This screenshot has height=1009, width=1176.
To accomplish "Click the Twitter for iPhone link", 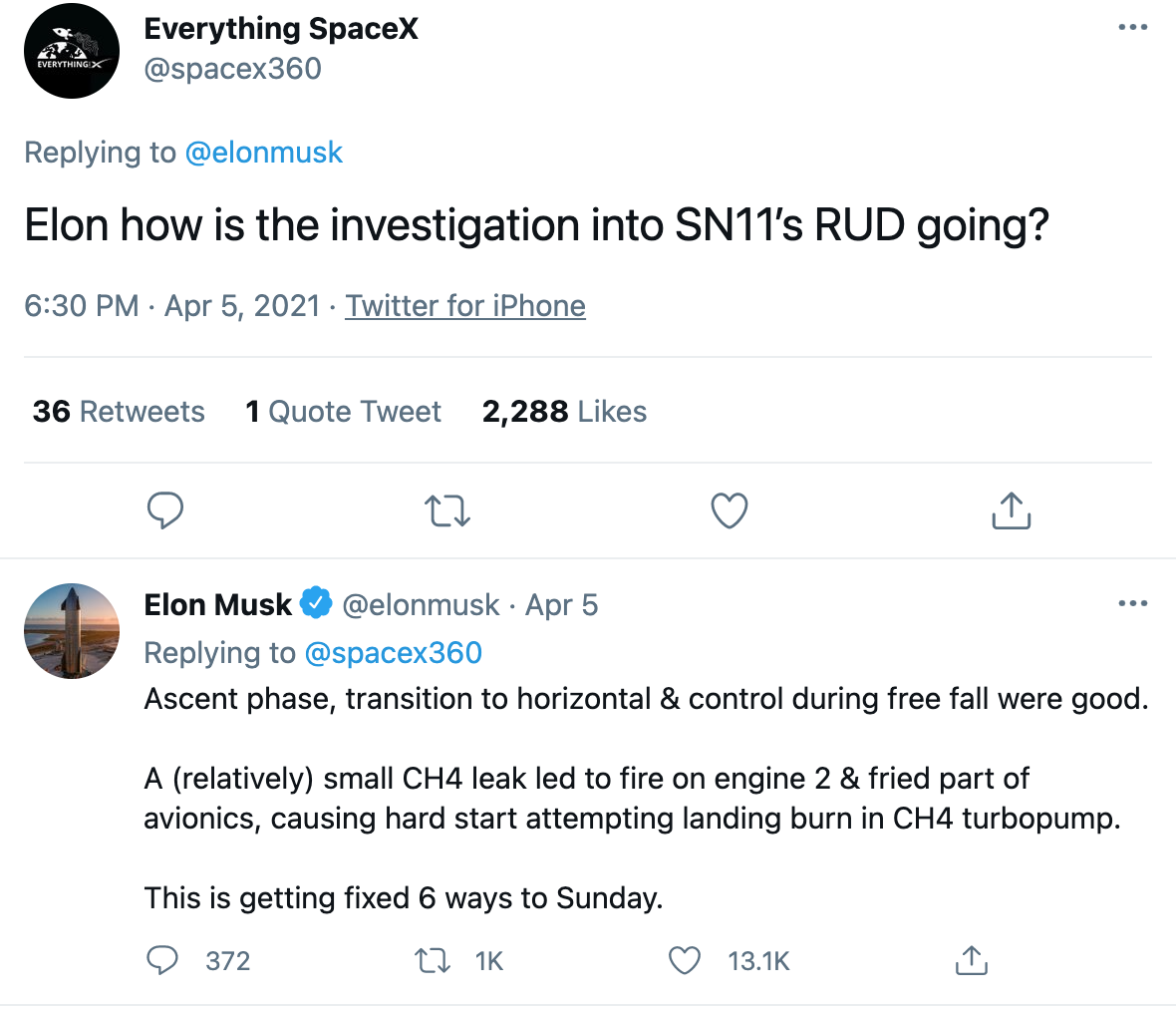I will click(x=465, y=306).
